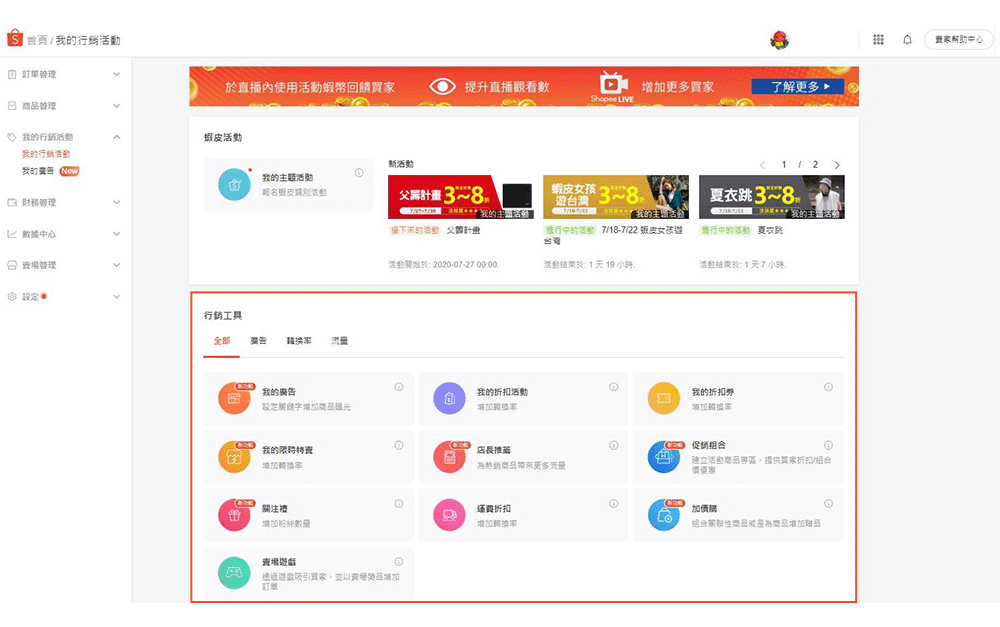Screen dimensions: 1000x627
Task: Show info tooltip on 促銷組合 card
Action: coord(828,445)
